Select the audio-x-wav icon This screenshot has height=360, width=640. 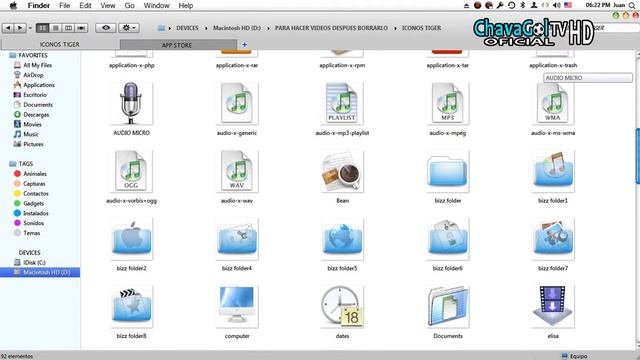237,171
